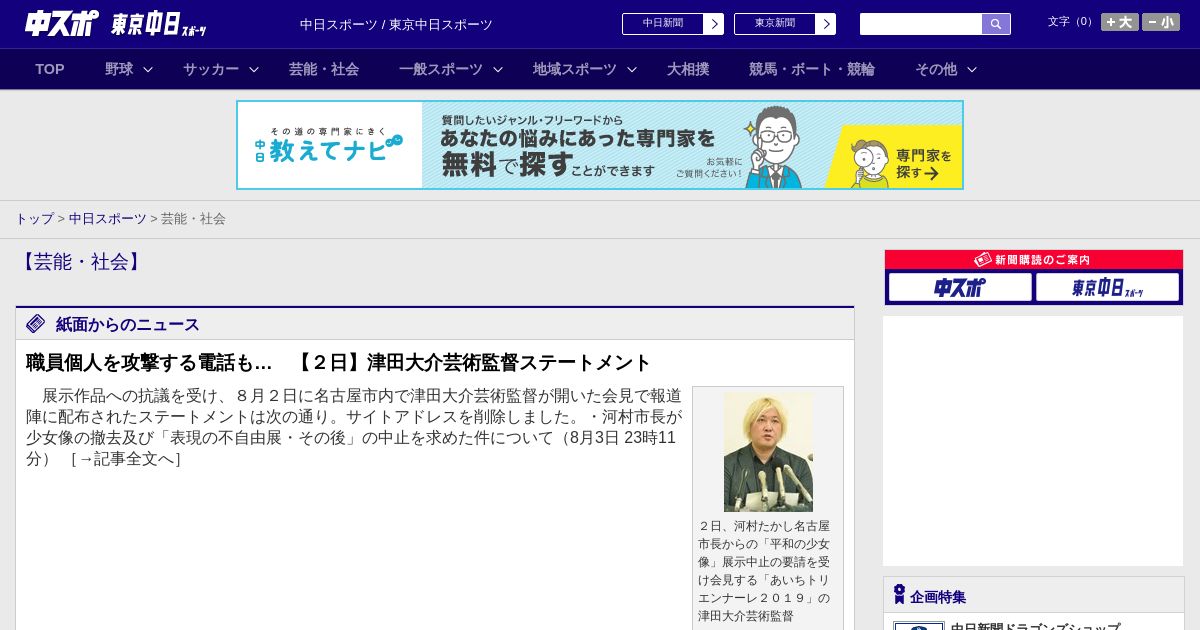Click the arrow next to 東京新聞
The width and height of the screenshot is (1200, 630).
(826, 24)
